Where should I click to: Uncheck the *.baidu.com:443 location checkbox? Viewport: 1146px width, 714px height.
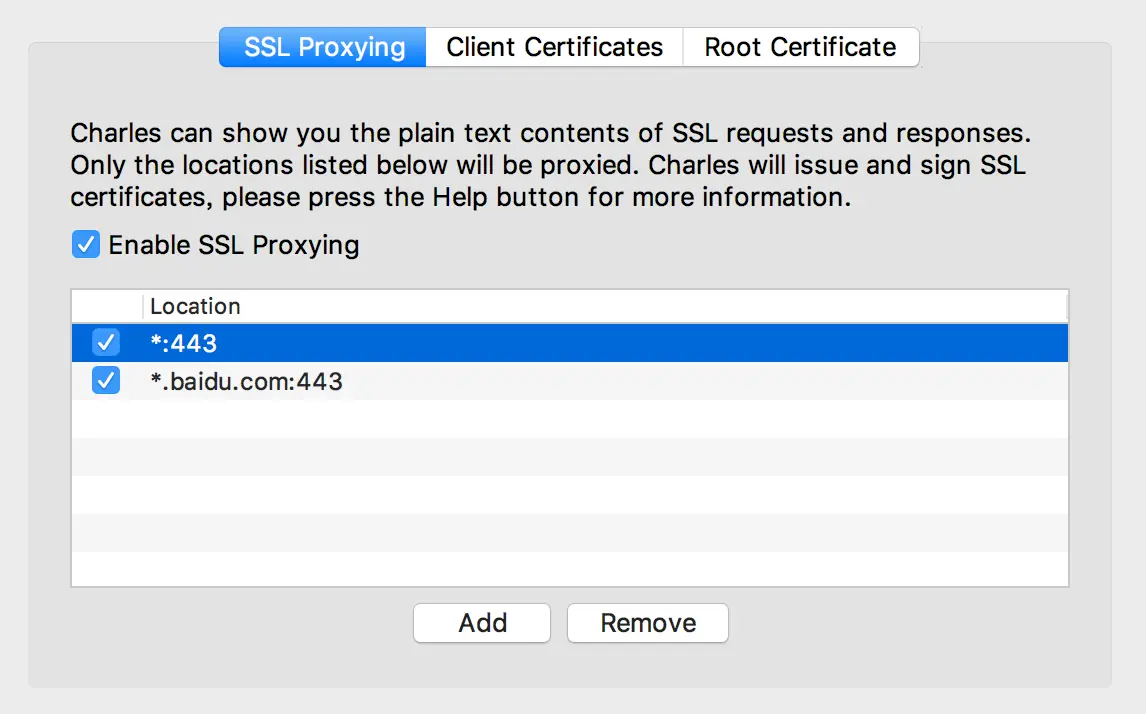tap(106, 381)
